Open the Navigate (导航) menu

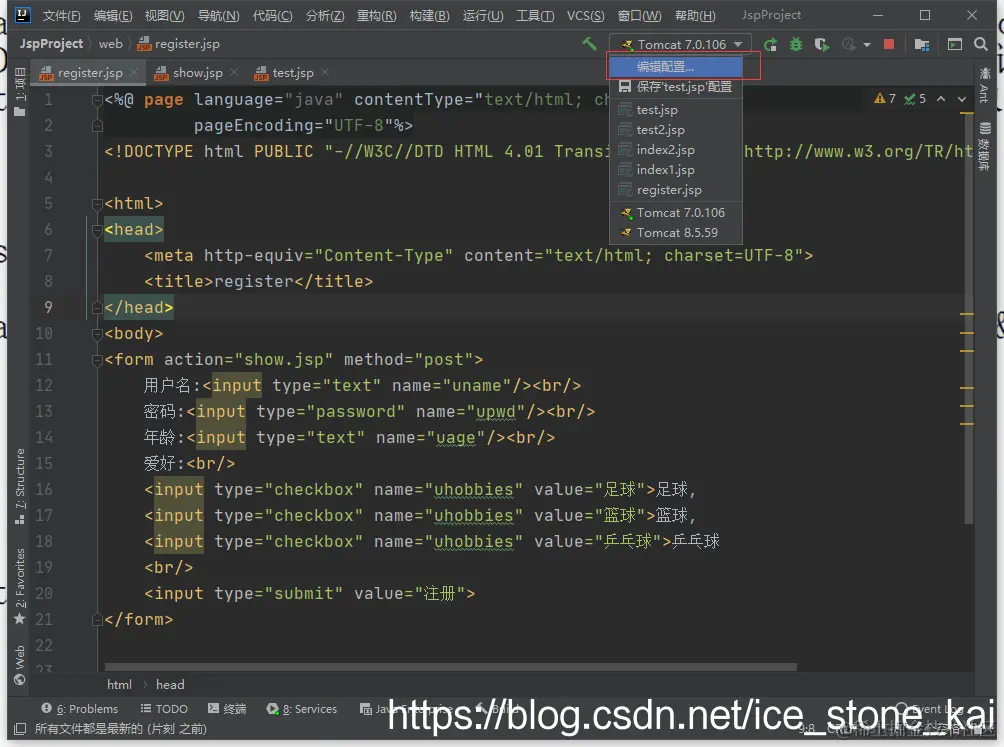point(218,15)
